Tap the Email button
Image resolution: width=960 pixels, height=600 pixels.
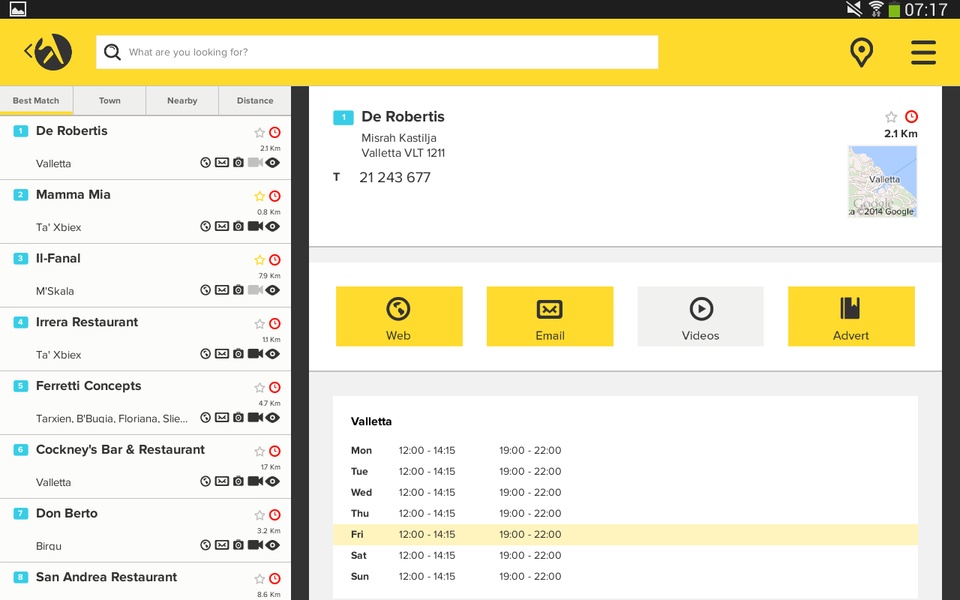click(x=550, y=317)
